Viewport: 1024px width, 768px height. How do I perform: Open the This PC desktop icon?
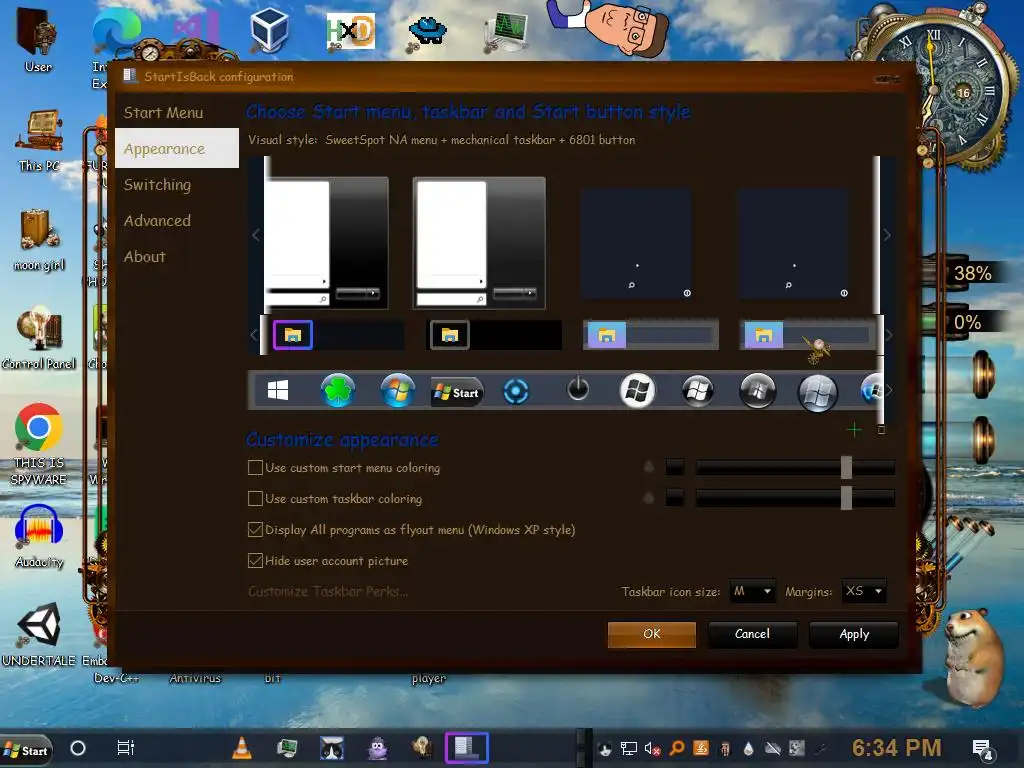39,141
